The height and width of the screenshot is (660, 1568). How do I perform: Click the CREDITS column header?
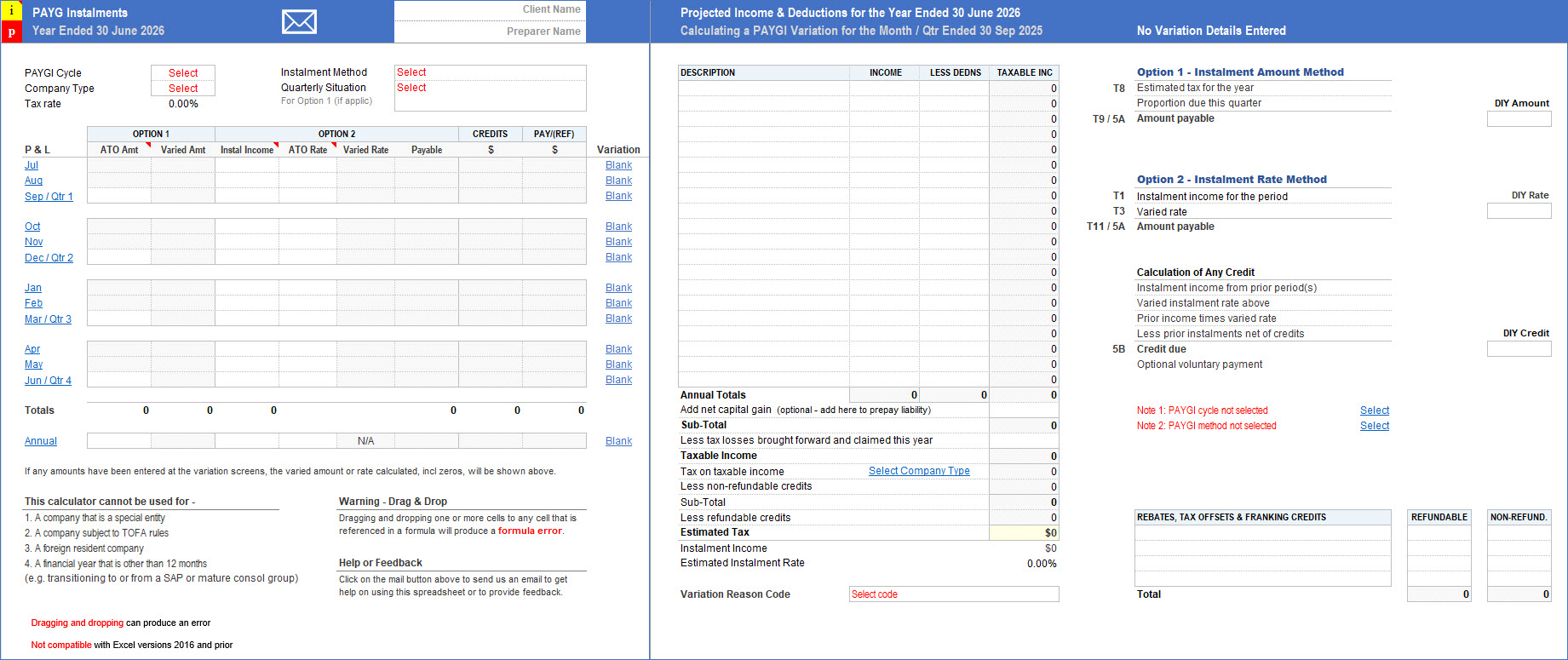coord(491,134)
